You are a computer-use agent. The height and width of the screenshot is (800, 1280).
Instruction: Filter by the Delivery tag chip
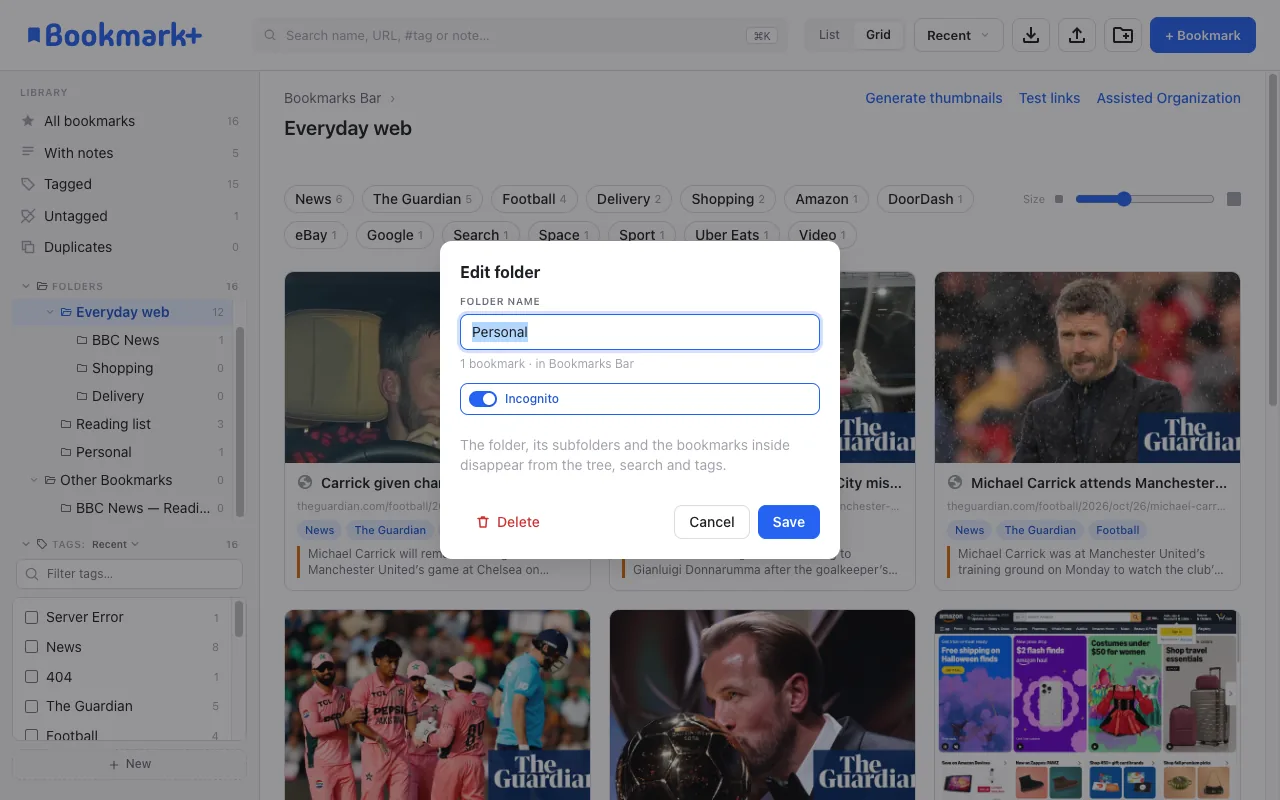628,199
